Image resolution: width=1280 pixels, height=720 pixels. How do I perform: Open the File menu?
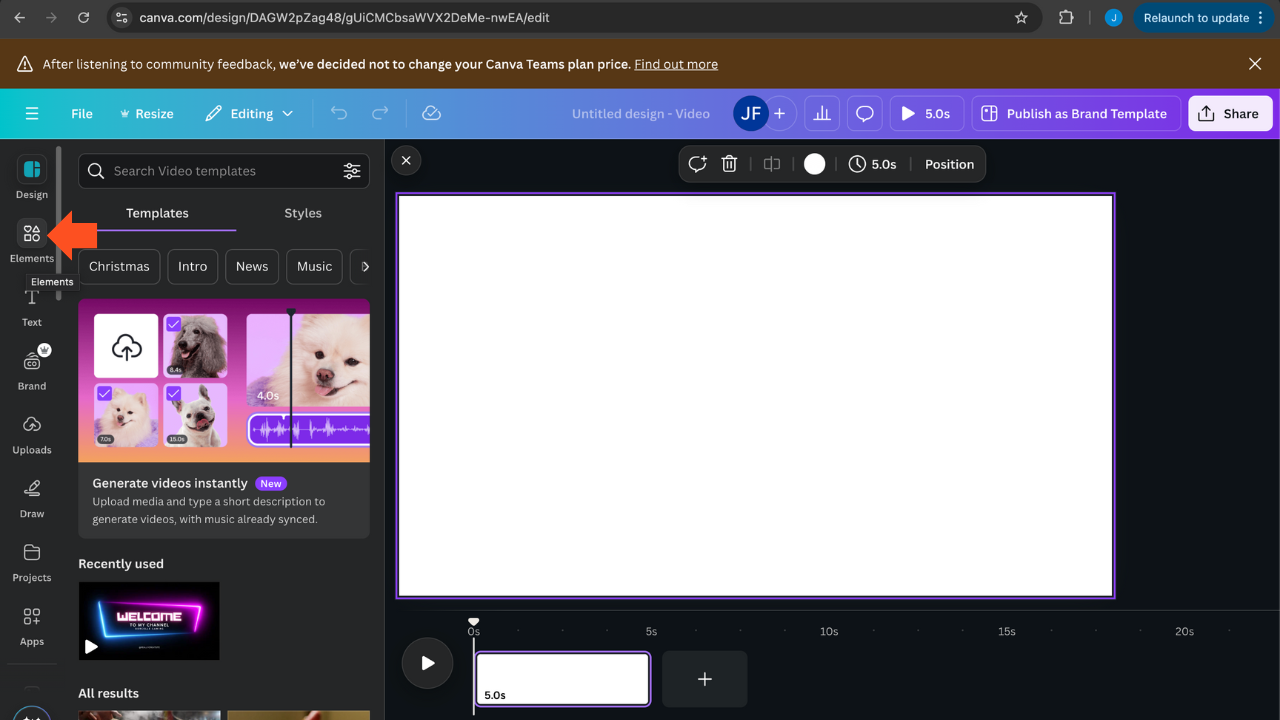click(81, 113)
